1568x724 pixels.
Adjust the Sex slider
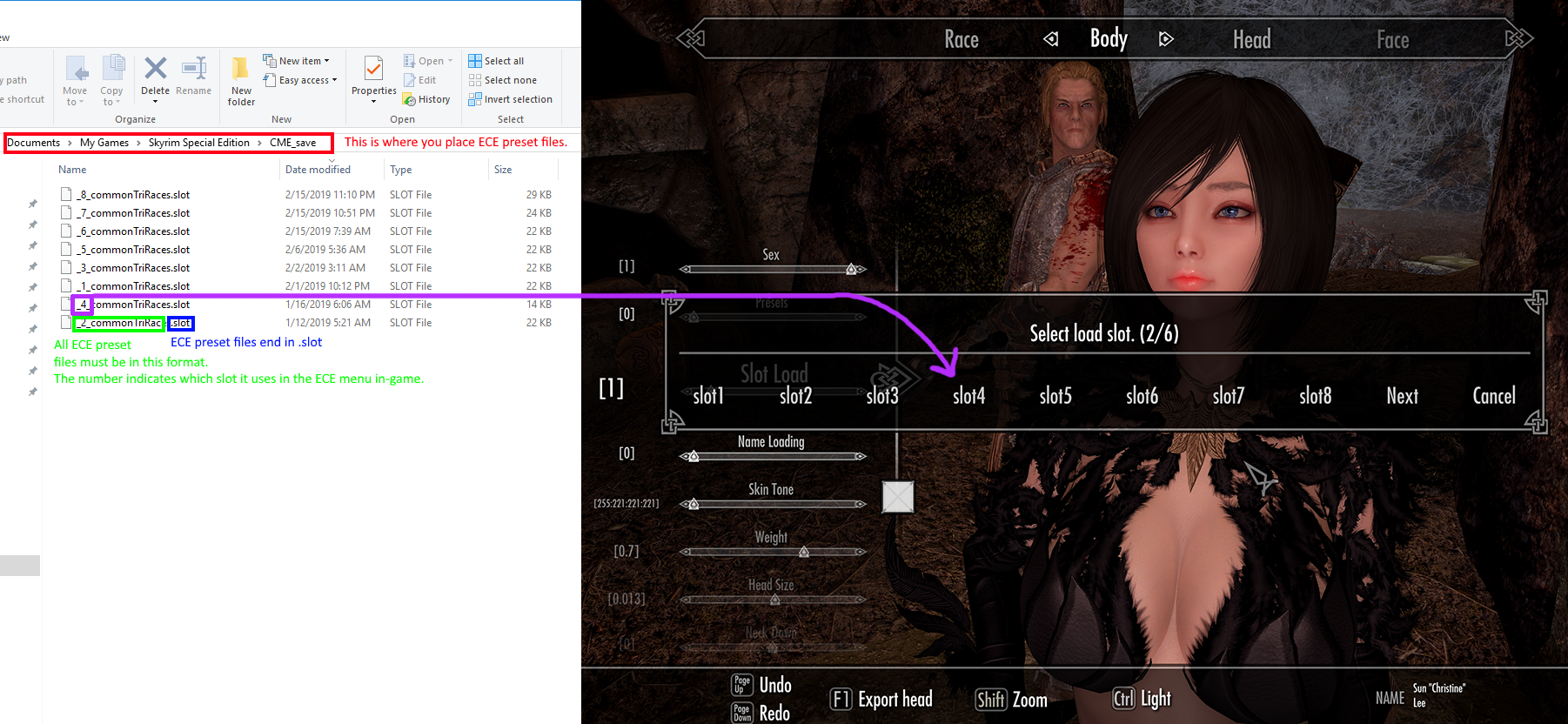tap(773, 269)
